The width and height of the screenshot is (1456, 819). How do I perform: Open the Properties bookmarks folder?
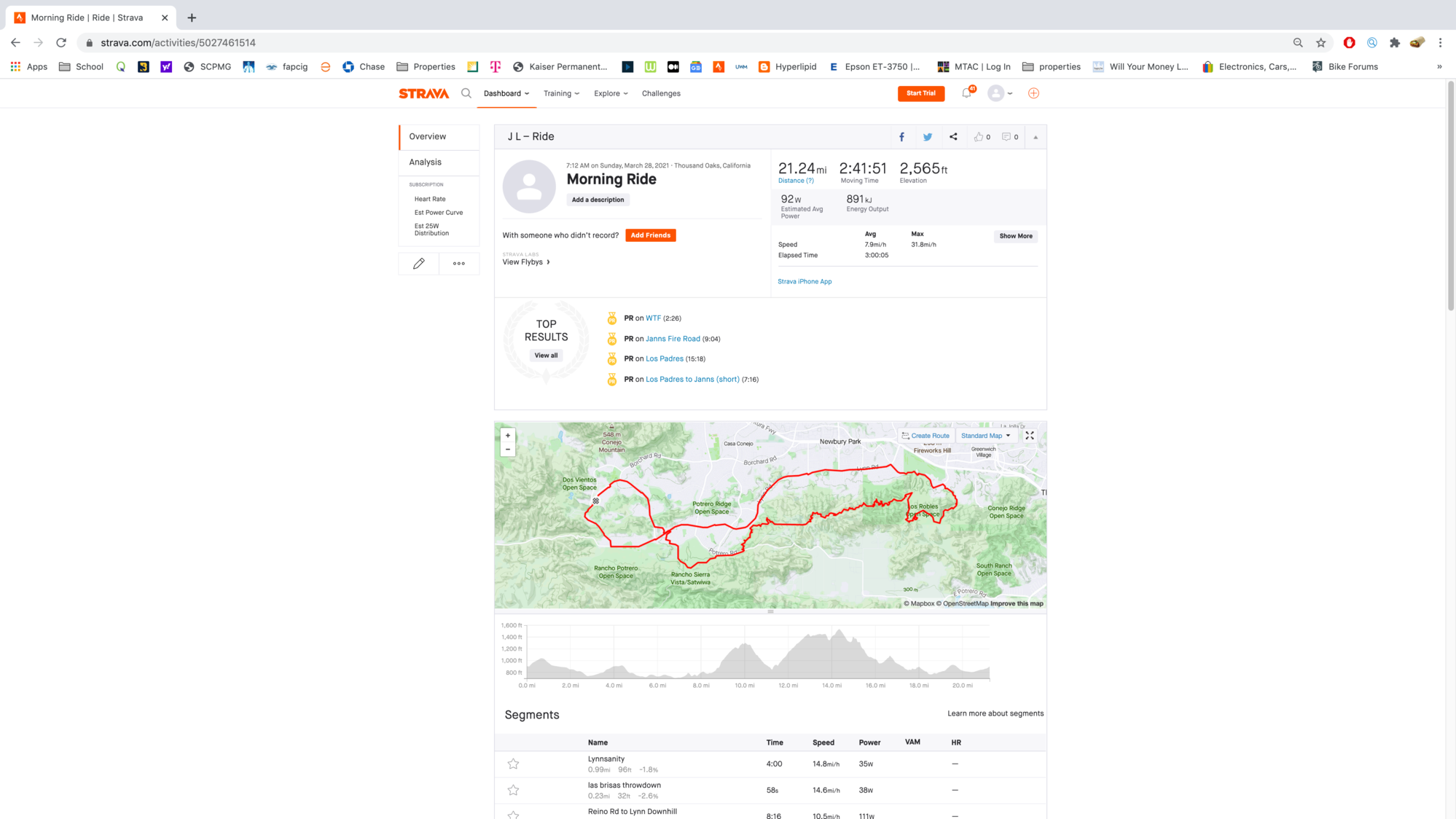coord(426,66)
